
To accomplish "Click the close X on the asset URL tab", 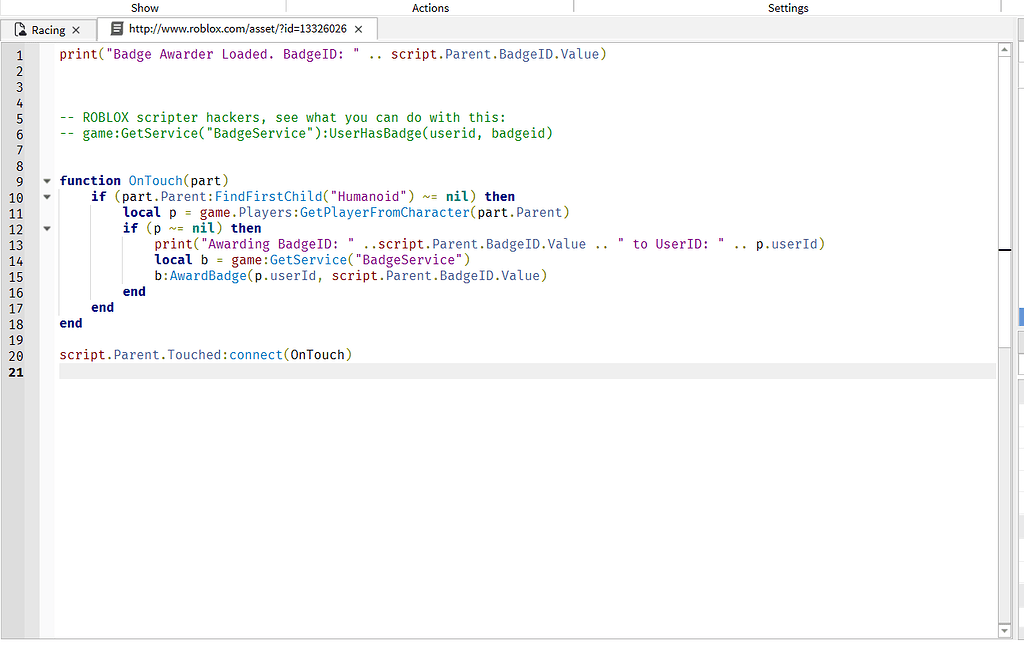I will (x=357, y=29).
